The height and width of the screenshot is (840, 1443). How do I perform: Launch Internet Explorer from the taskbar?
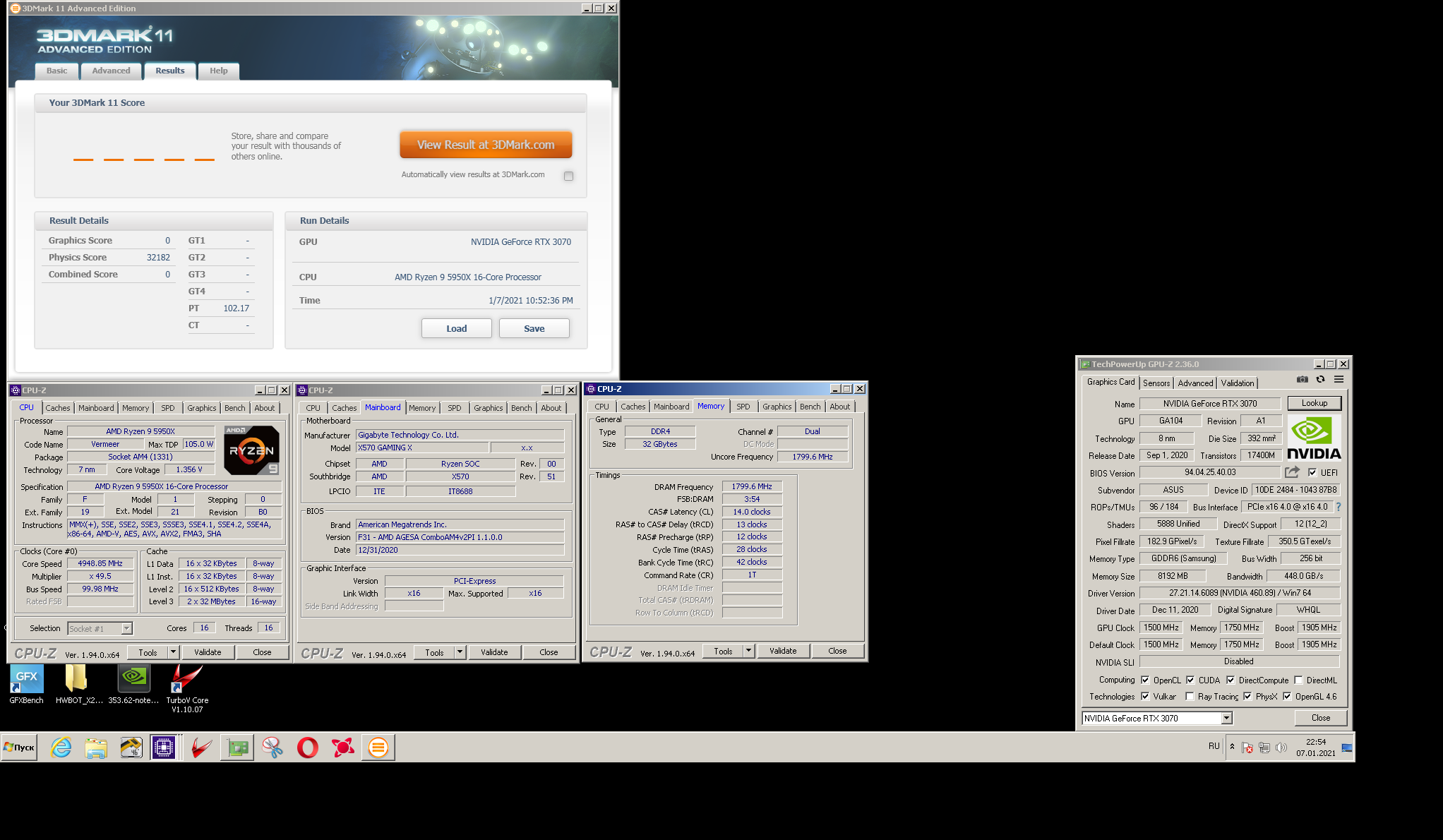click(x=61, y=748)
